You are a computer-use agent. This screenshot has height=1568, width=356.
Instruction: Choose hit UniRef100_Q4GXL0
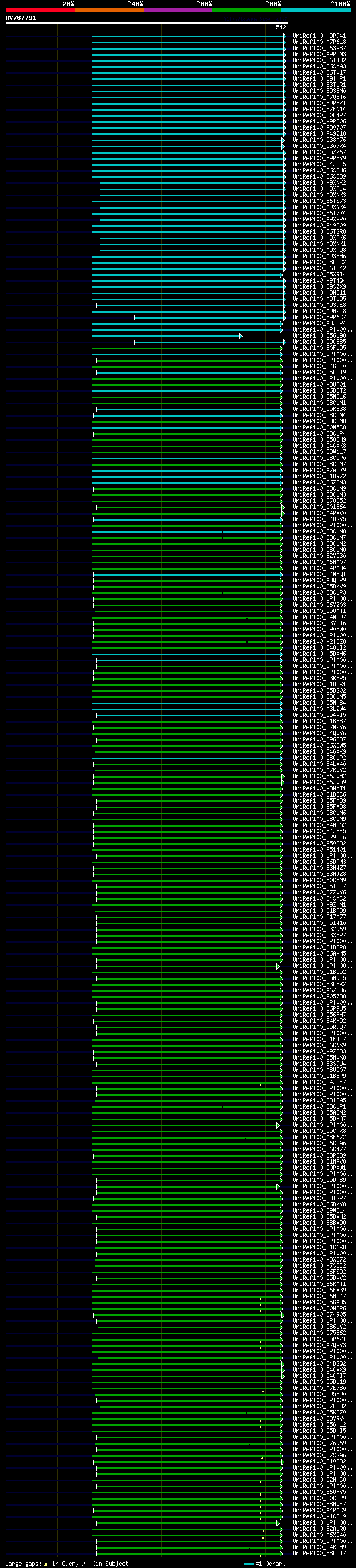pos(319,367)
